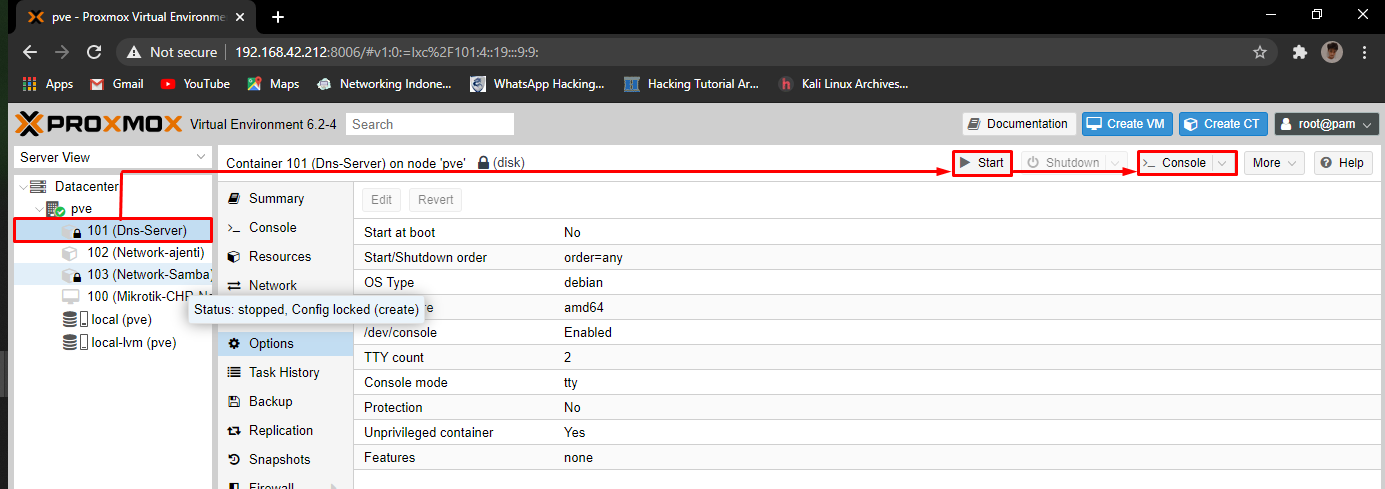Viewport: 1385px width, 489px height.
Task: Open the Snapshots tab
Action: (285, 459)
